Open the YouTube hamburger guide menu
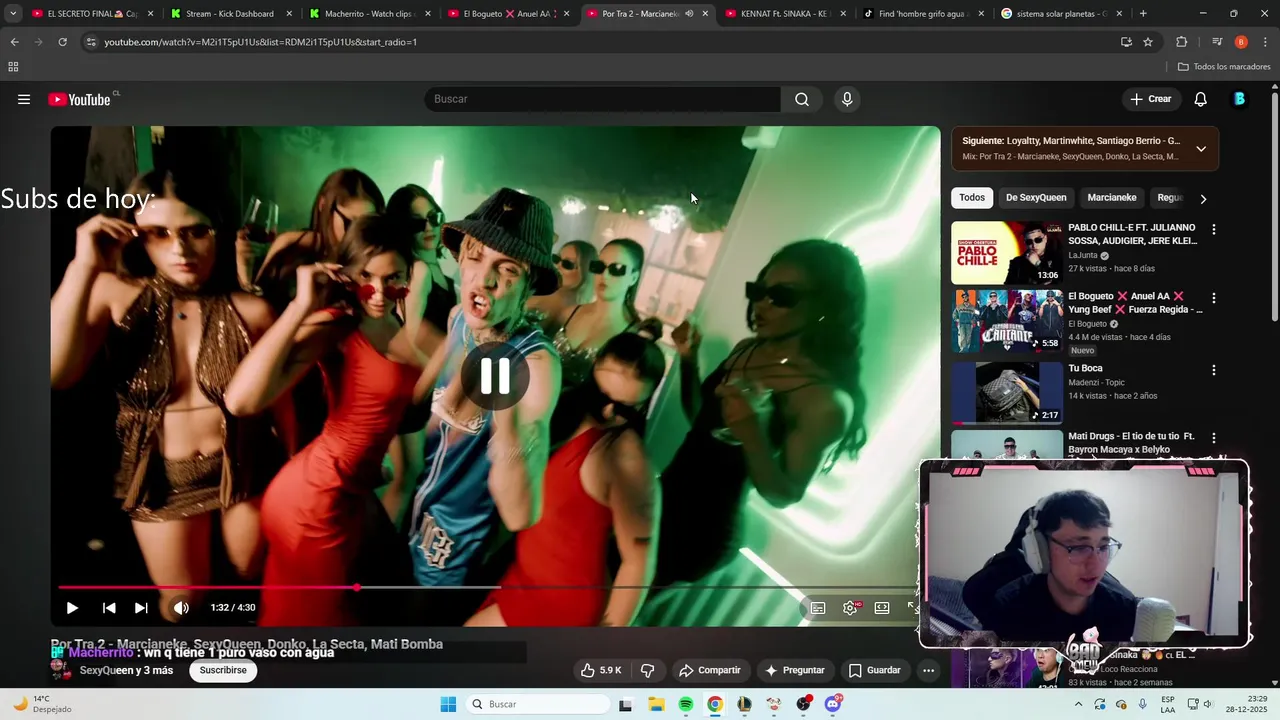 24,99
